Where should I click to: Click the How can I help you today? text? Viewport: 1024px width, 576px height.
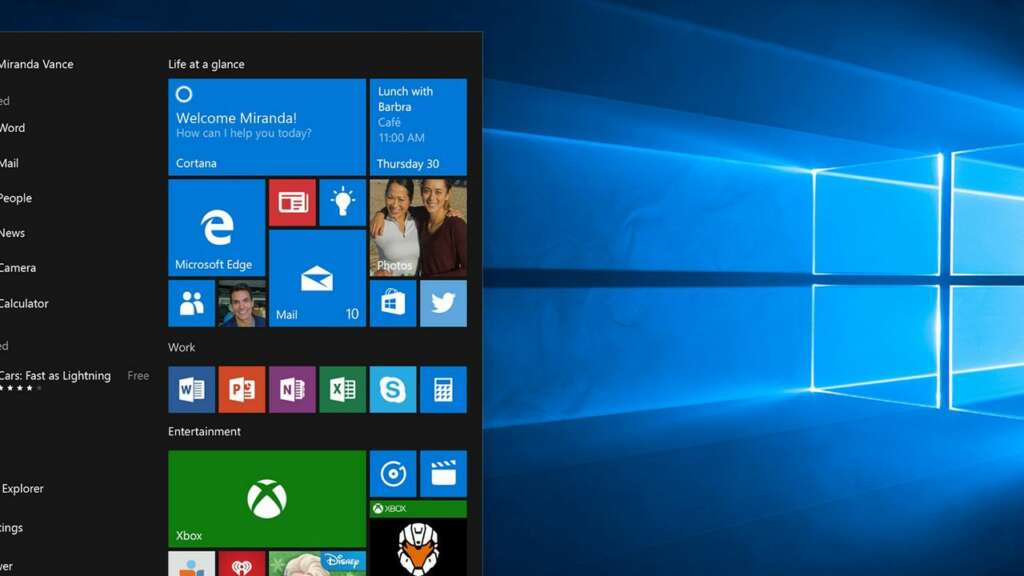point(244,133)
